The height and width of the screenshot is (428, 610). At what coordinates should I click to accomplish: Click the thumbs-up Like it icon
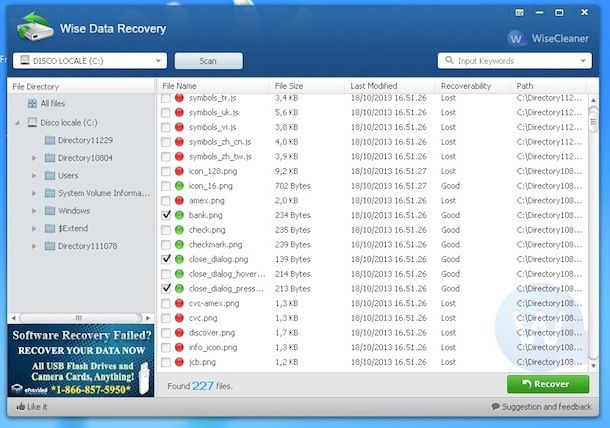click(21, 407)
